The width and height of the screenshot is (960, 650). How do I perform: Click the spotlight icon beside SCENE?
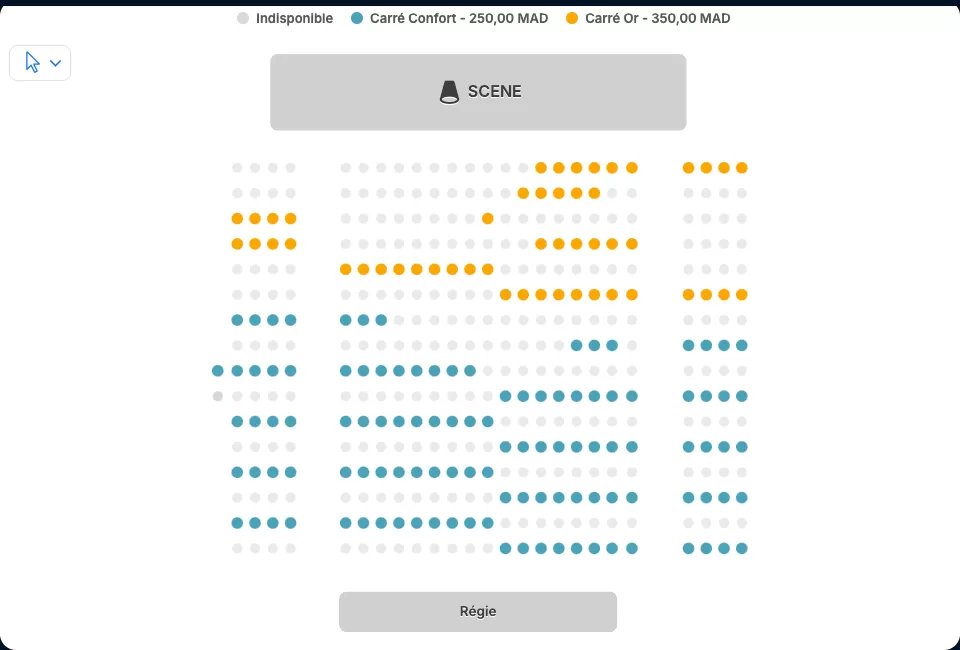pyautogui.click(x=449, y=92)
